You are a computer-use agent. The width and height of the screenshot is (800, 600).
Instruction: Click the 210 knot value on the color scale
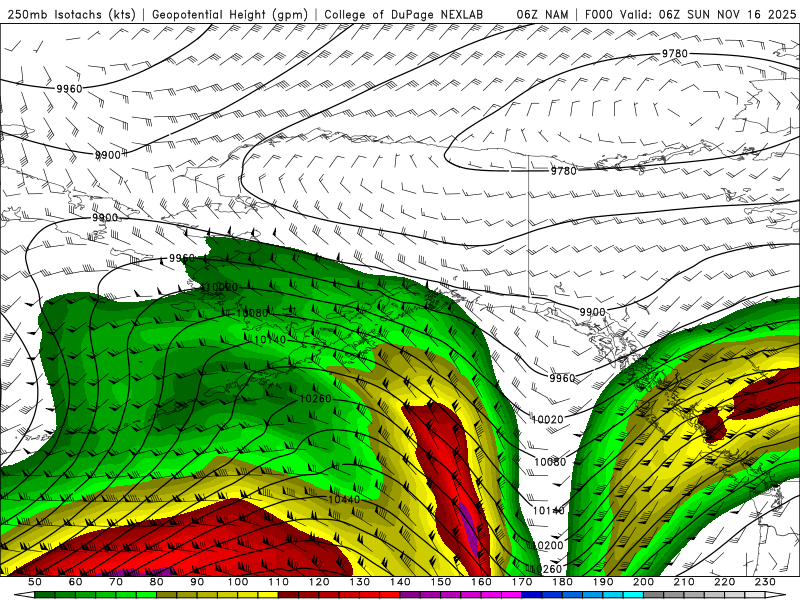coord(684,582)
